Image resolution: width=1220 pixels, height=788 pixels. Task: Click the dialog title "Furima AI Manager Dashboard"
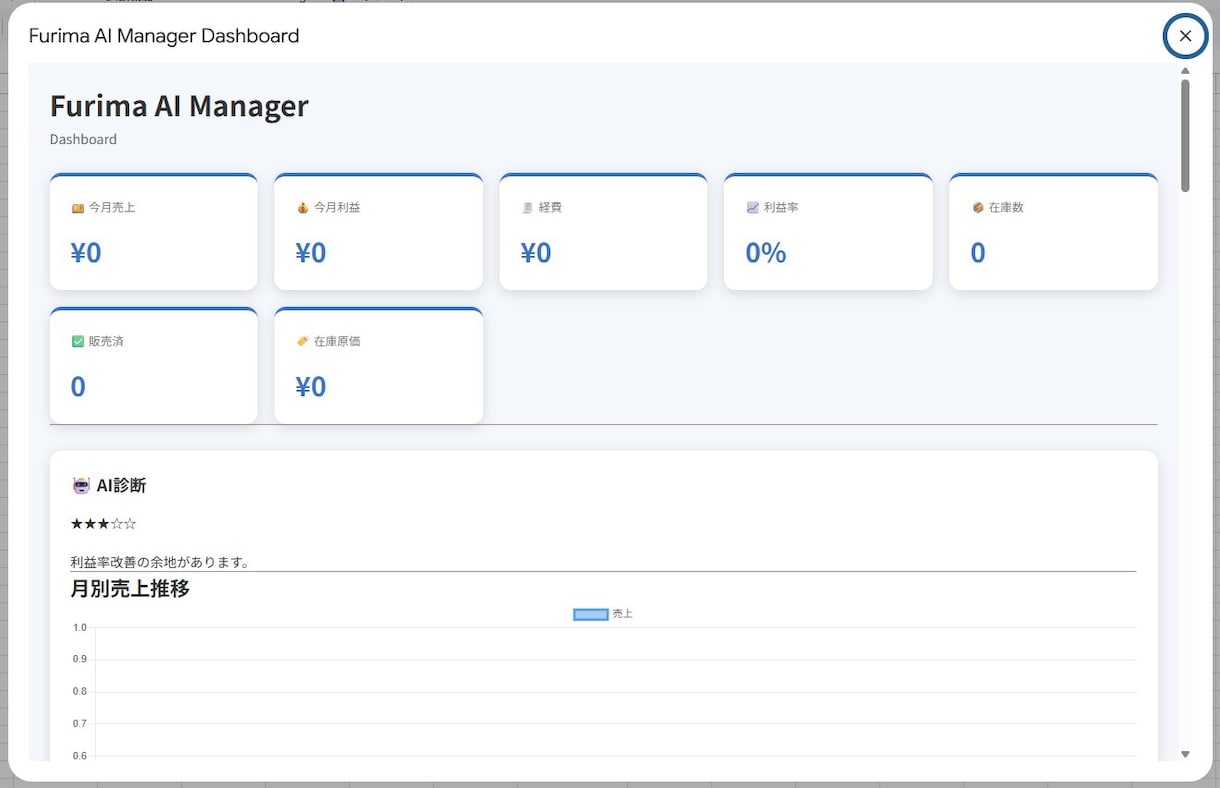pos(164,36)
